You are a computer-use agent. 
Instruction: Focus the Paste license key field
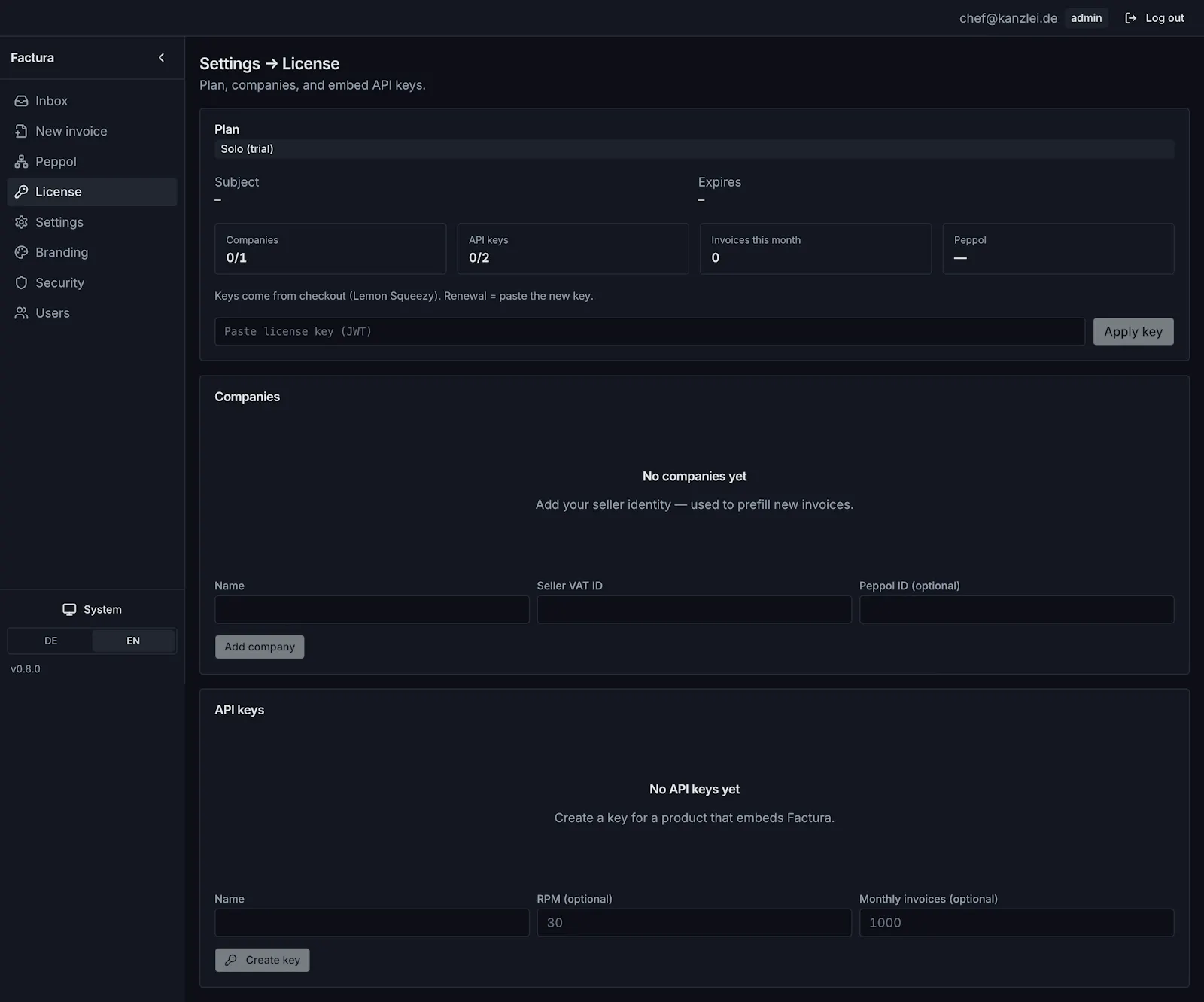coord(649,331)
